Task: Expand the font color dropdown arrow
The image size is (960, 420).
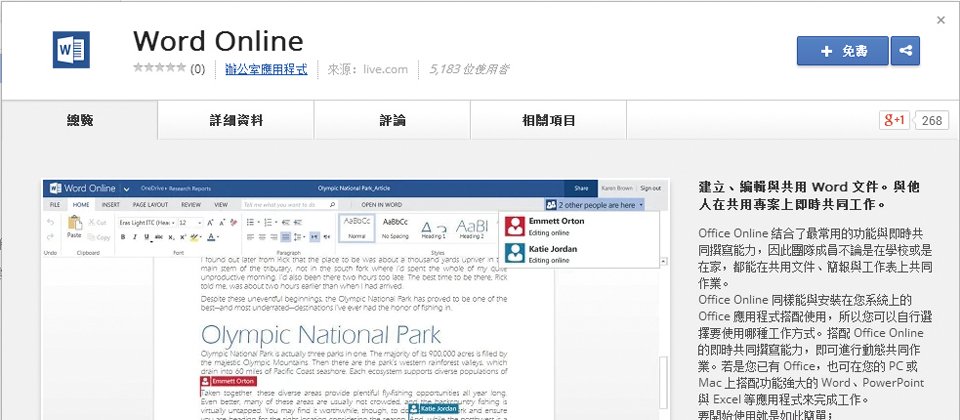Action: 218,237
